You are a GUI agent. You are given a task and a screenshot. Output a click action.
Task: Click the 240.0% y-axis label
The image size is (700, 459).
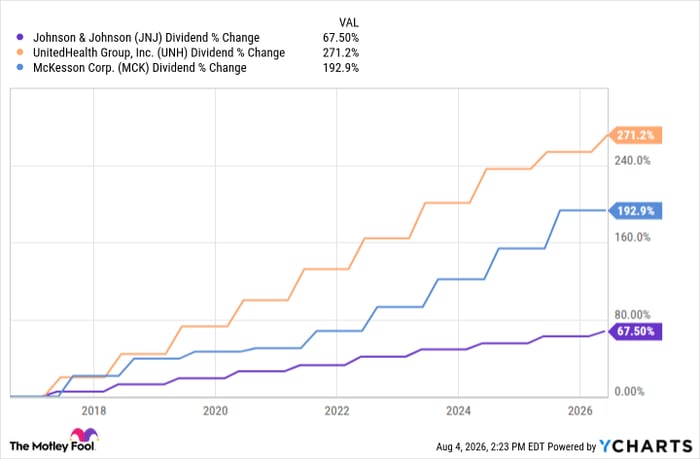pos(632,161)
